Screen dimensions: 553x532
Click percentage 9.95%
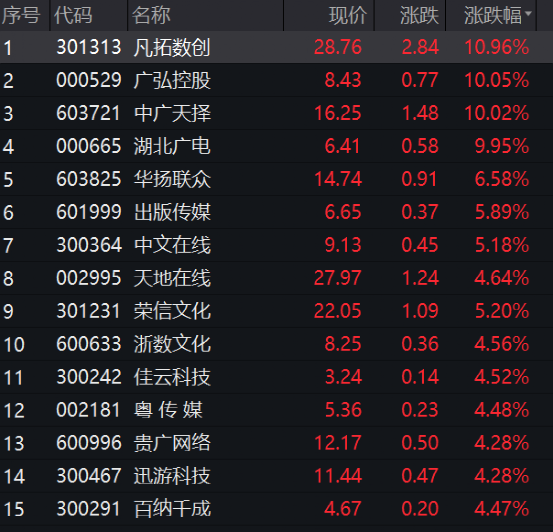(502, 146)
